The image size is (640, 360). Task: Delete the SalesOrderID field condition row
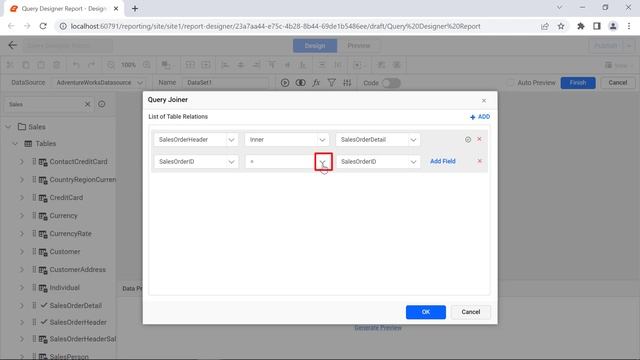[480, 161]
